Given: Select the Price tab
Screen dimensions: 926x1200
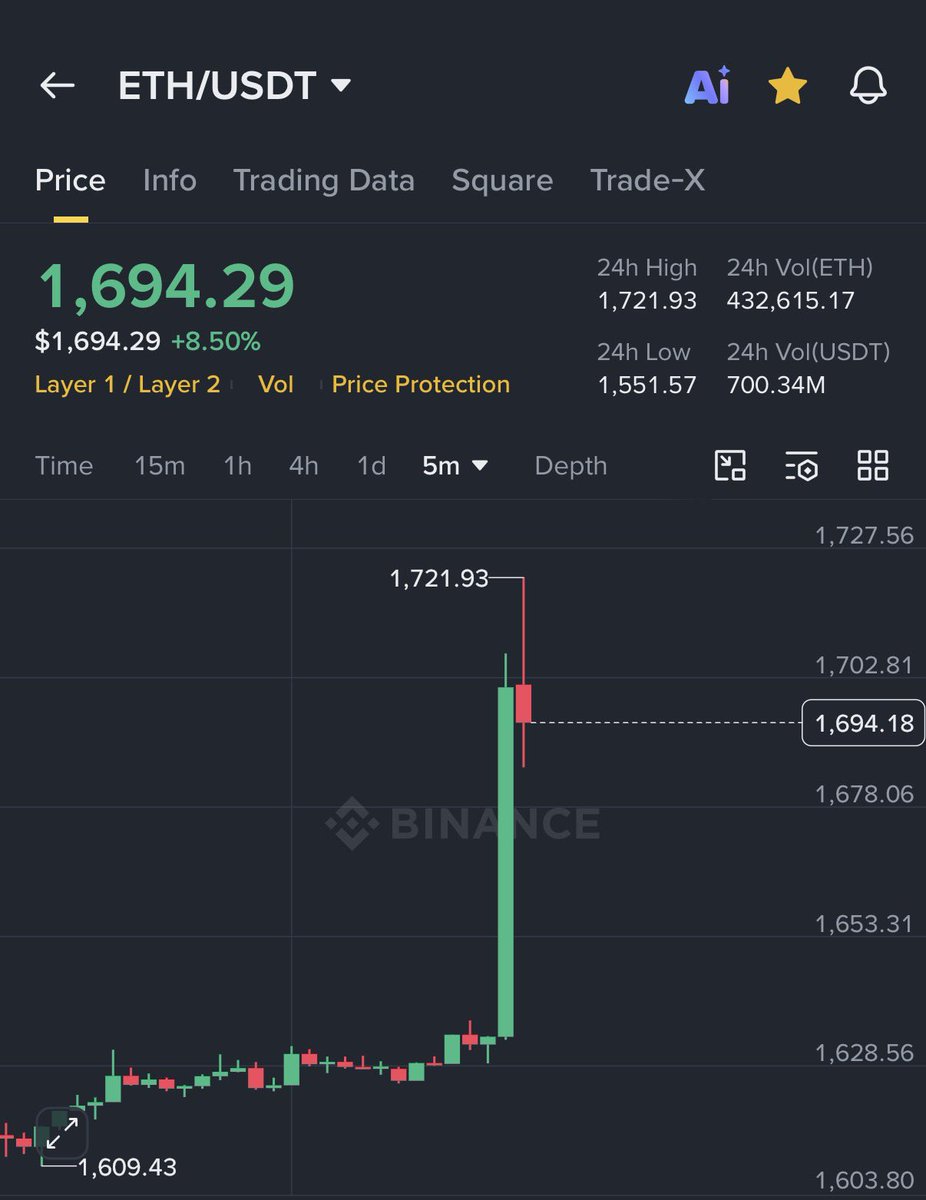Looking at the screenshot, I should [x=70, y=180].
